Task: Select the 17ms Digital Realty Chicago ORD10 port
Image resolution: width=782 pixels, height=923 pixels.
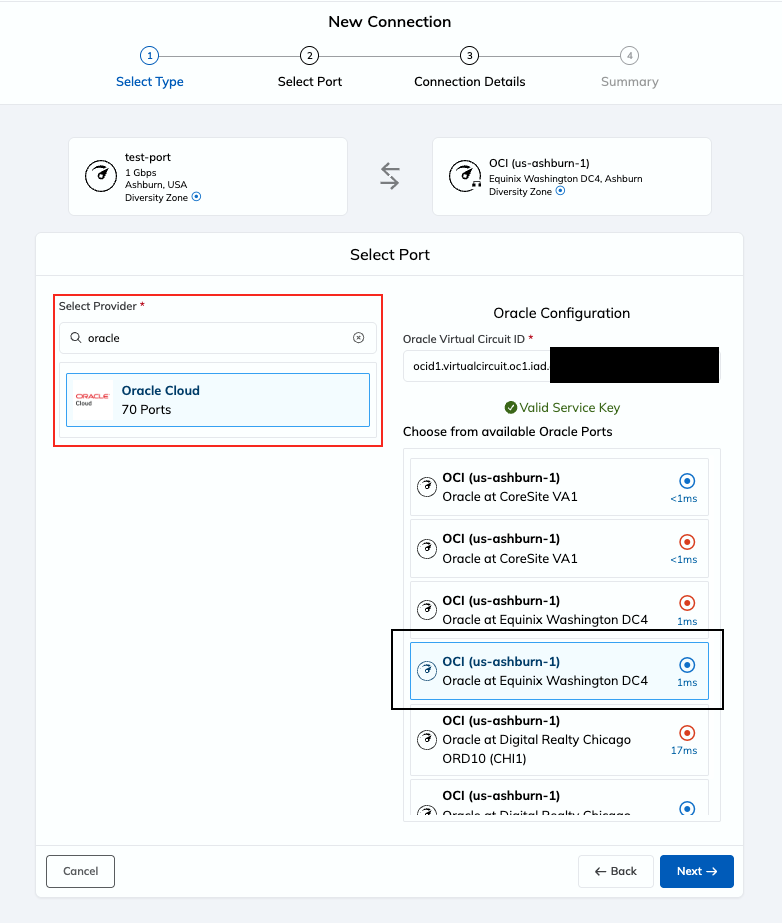Action: tap(559, 739)
